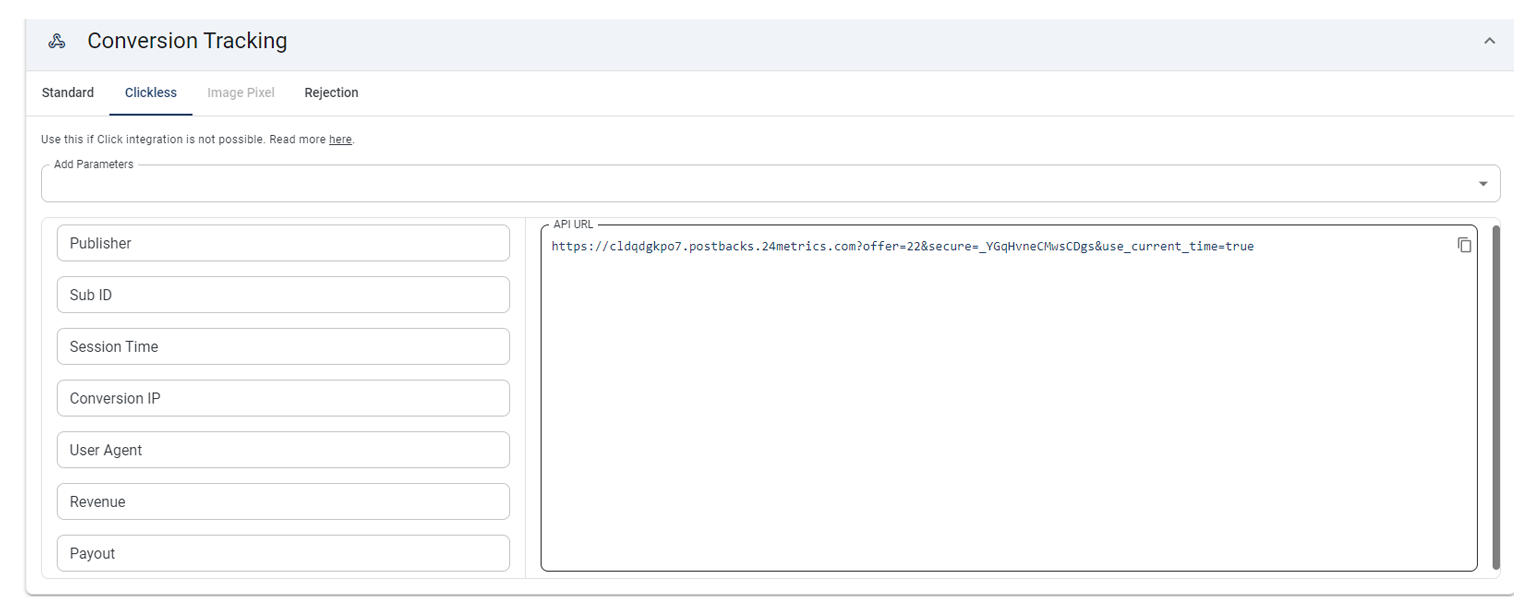Collapse the Conversion Tracking panel chevron
This screenshot has width=1536, height=616.
point(1489,41)
